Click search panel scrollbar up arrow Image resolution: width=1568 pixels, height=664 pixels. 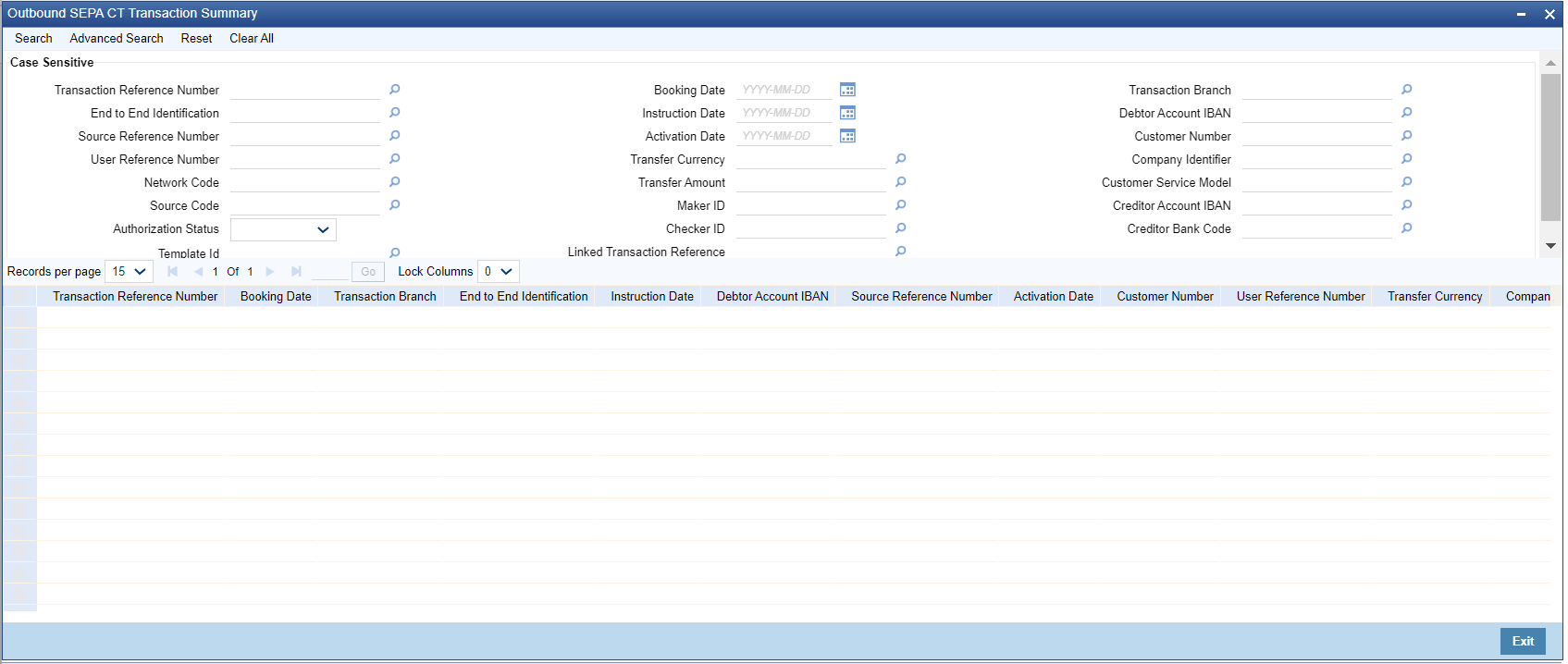click(1550, 63)
